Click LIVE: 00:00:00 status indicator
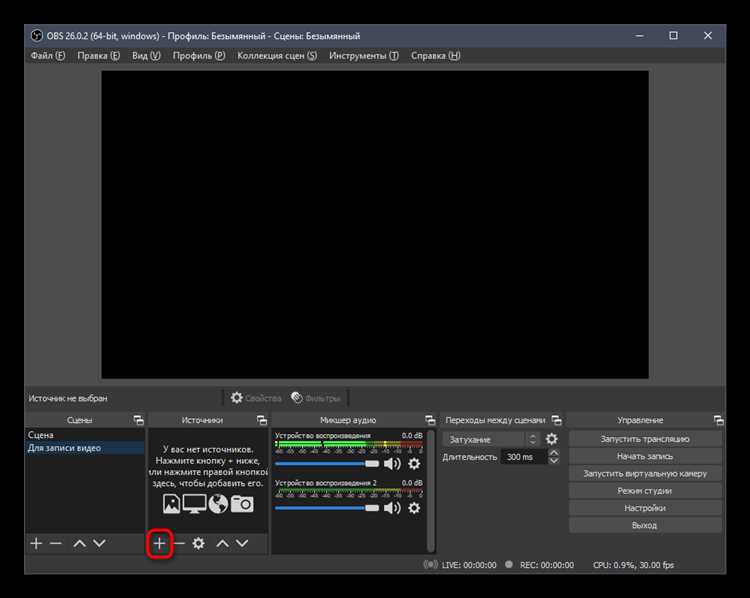Screen dimensions: 750x598 tap(461, 565)
